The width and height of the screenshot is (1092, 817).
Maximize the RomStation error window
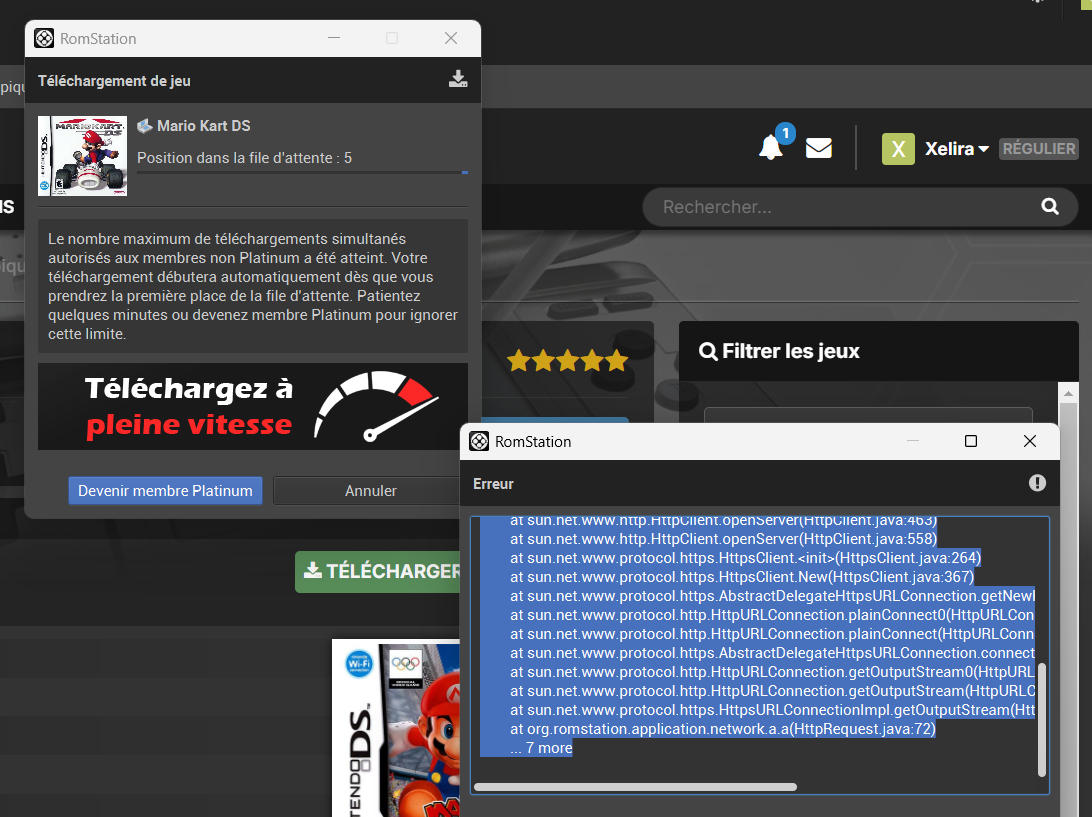click(970, 441)
